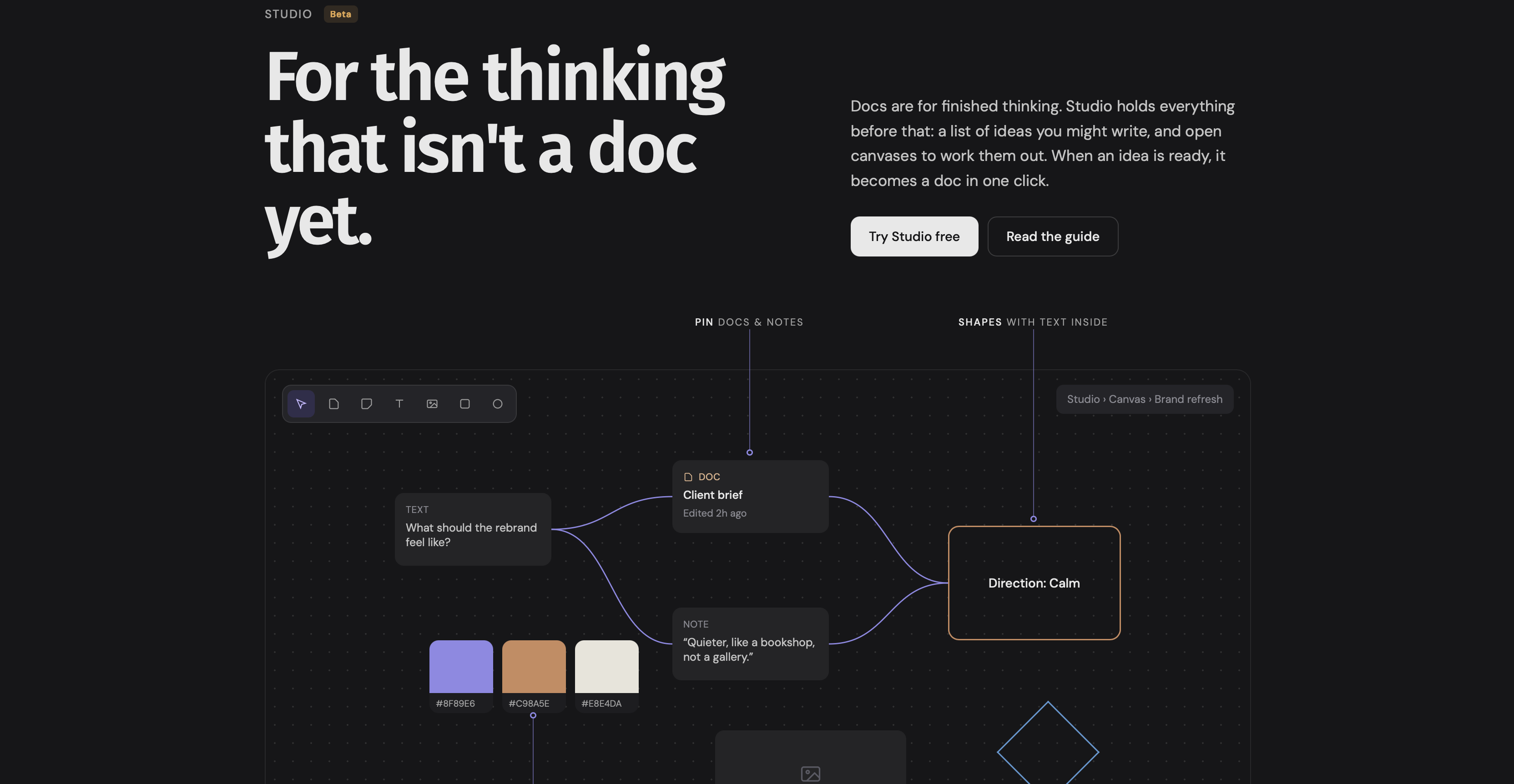Screen dimensions: 1514x784
Task: Select the 'What should the rebrand' text card
Action: click(473, 529)
